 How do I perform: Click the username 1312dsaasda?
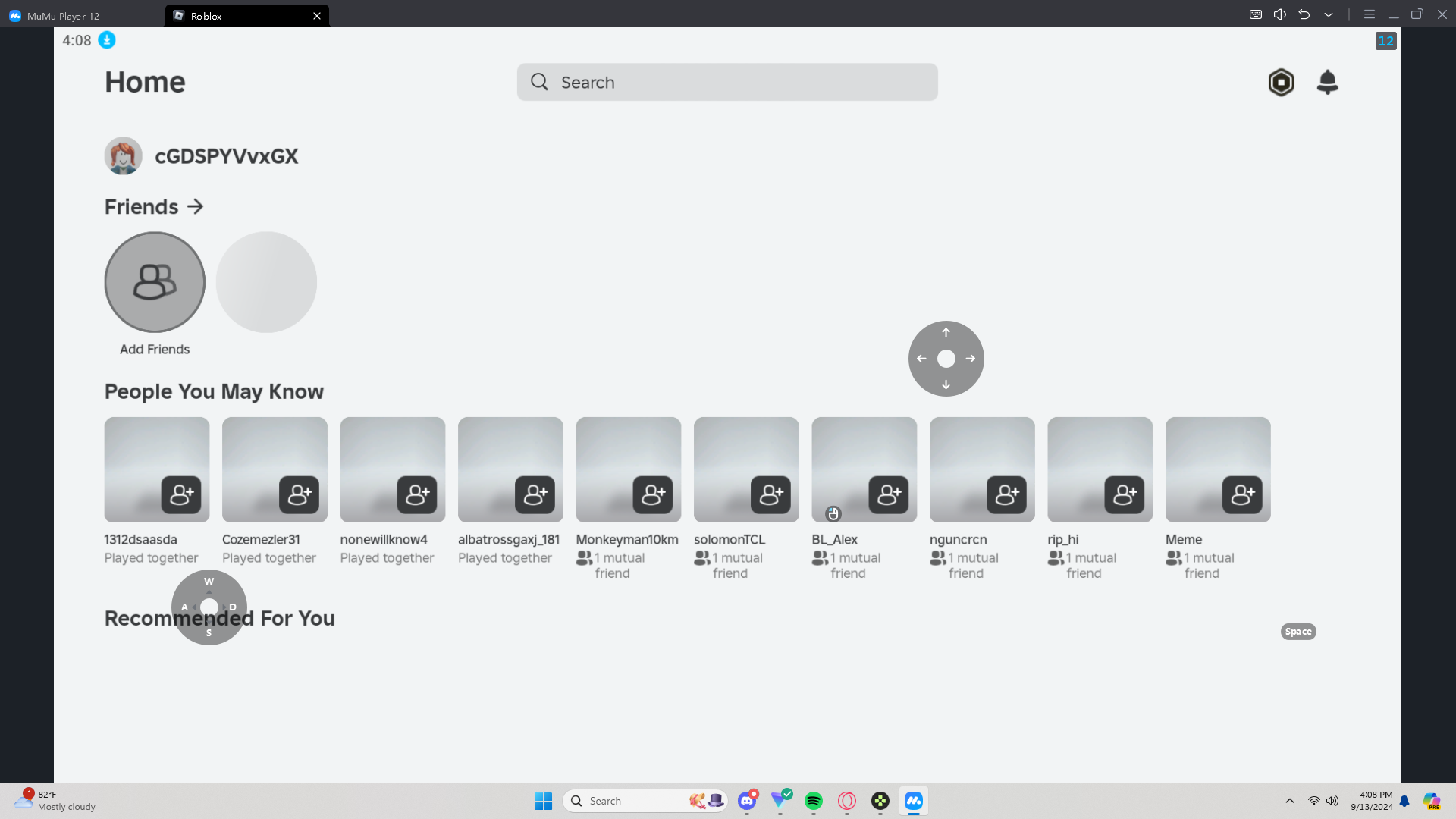140,540
